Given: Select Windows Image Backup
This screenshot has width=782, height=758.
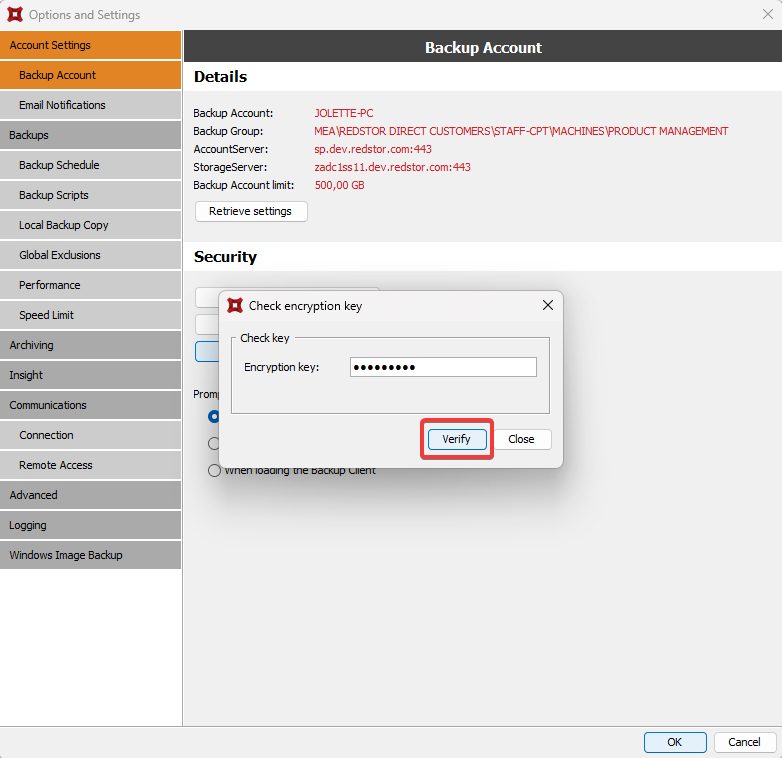Looking at the screenshot, I should click(90, 555).
